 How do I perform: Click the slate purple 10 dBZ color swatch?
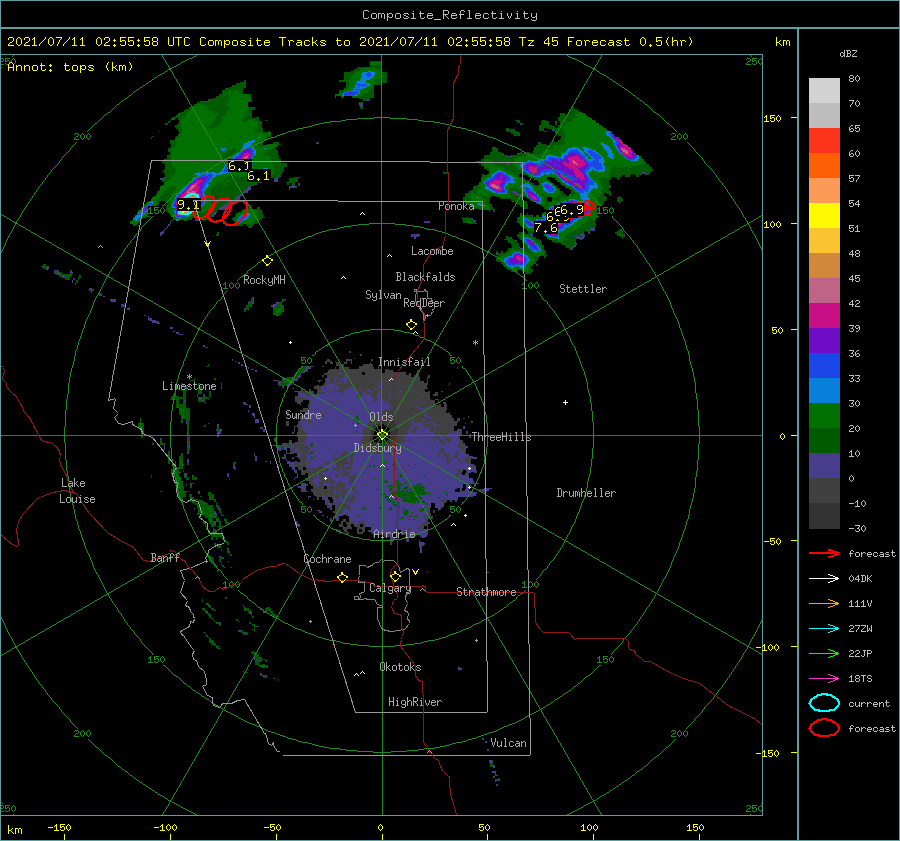click(x=824, y=465)
